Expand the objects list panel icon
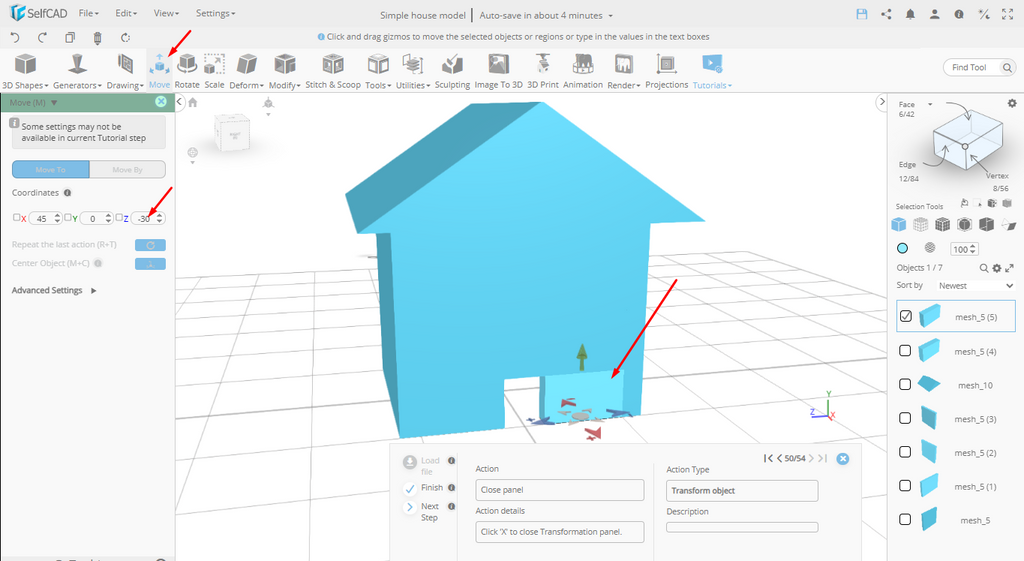Image resolution: width=1024 pixels, height=561 pixels. tap(1009, 268)
